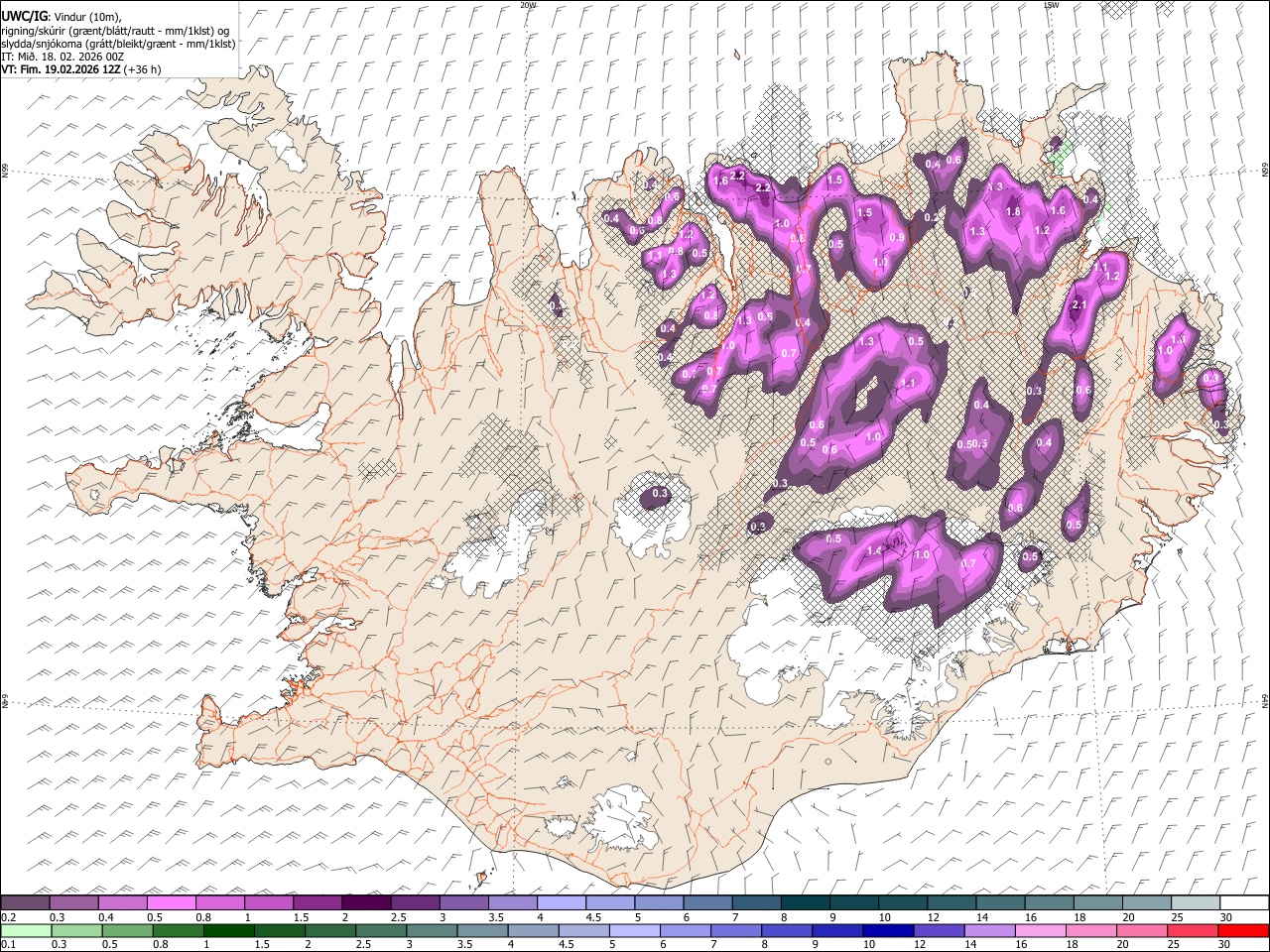Click the '0.2' label on the snow scale
This screenshot has width=1270, height=952.
(x=8, y=916)
